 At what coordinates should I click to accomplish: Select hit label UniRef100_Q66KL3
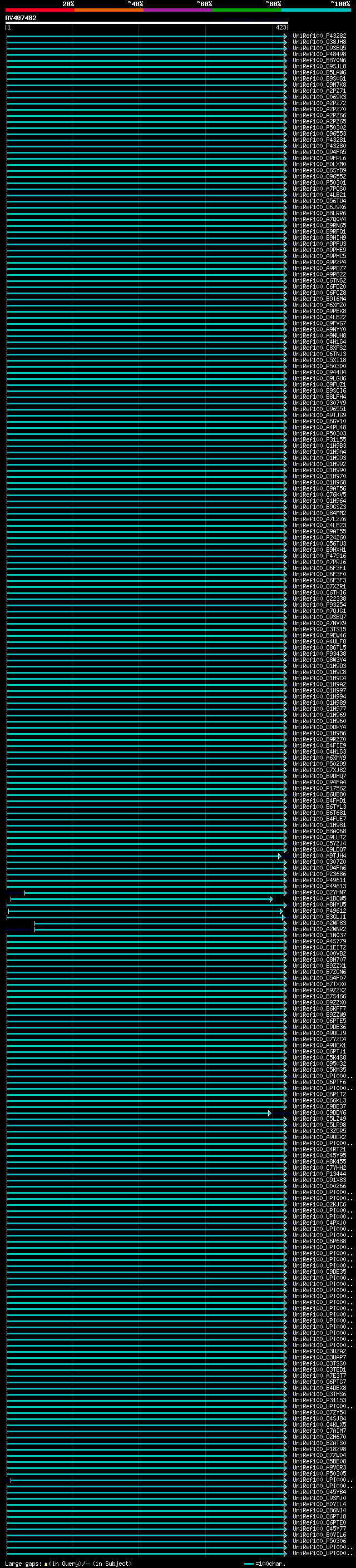(319, 1101)
